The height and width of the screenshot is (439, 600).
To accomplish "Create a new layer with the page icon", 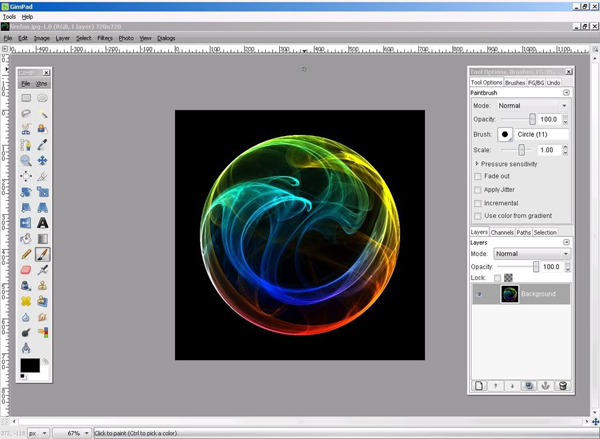I will pos(479,385).
